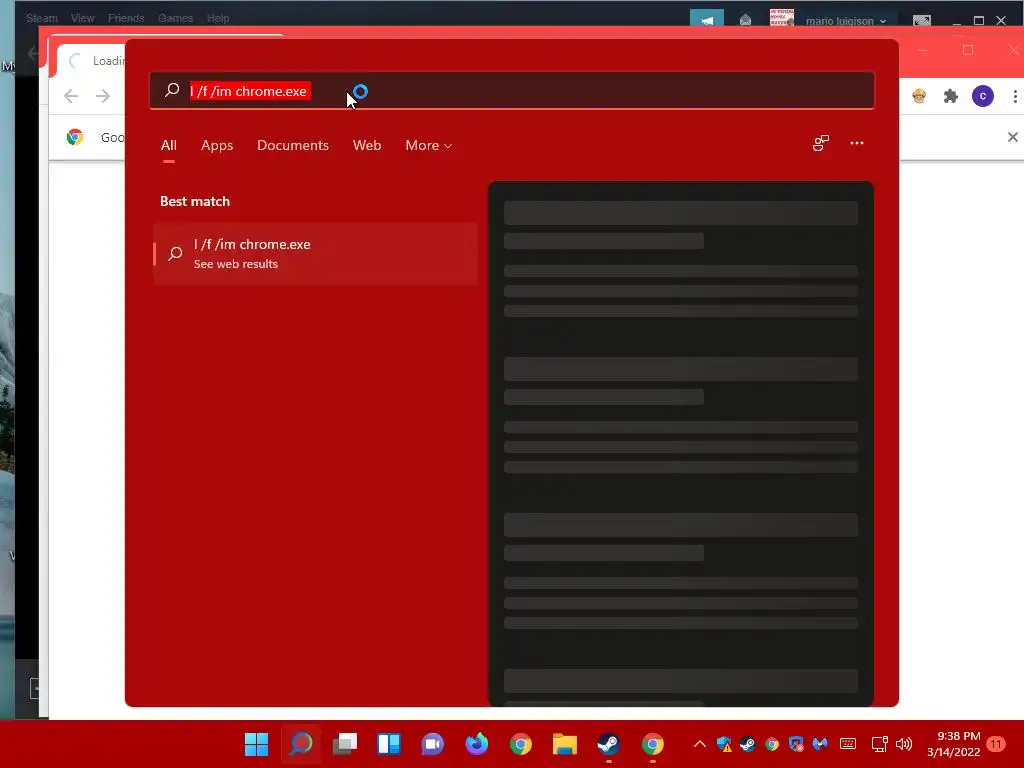Image resolution: width=1024 pixels, height=768 pixels.
Task: Expand mario luigison account dropdown in Steam
Action: coord(846,21)
